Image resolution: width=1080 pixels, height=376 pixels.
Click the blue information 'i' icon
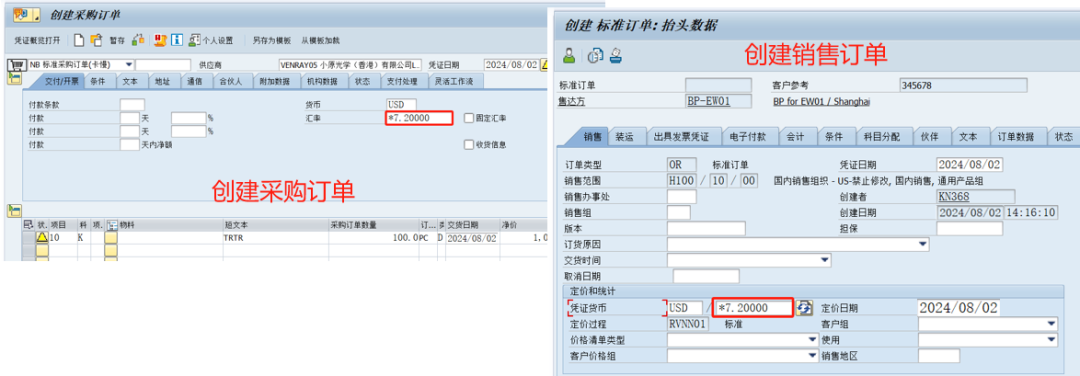[176, 40]
